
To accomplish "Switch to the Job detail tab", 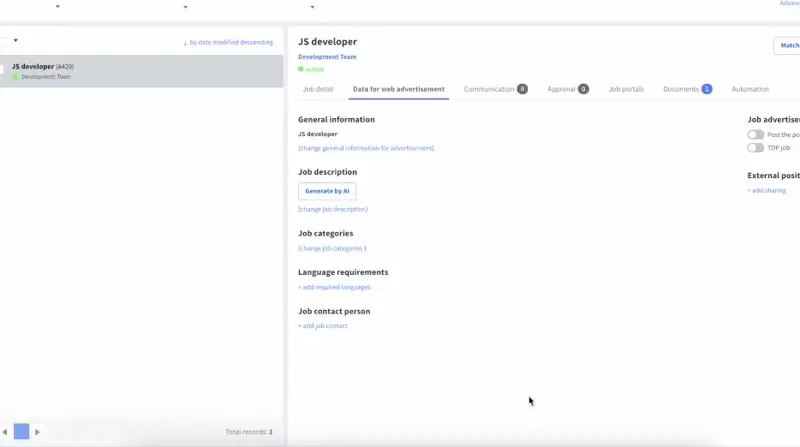I will click(318, 89).
